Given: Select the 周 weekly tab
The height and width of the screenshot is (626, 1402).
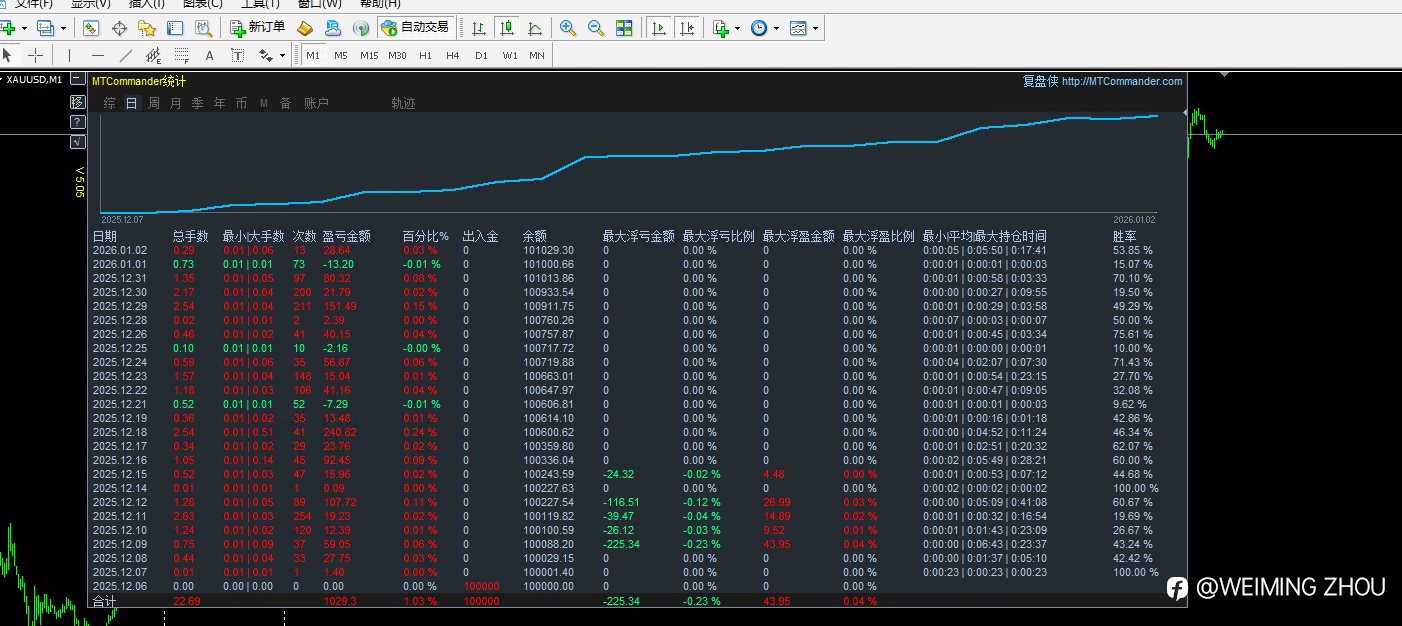Looking at the screenshot, I should pos(154,103).
